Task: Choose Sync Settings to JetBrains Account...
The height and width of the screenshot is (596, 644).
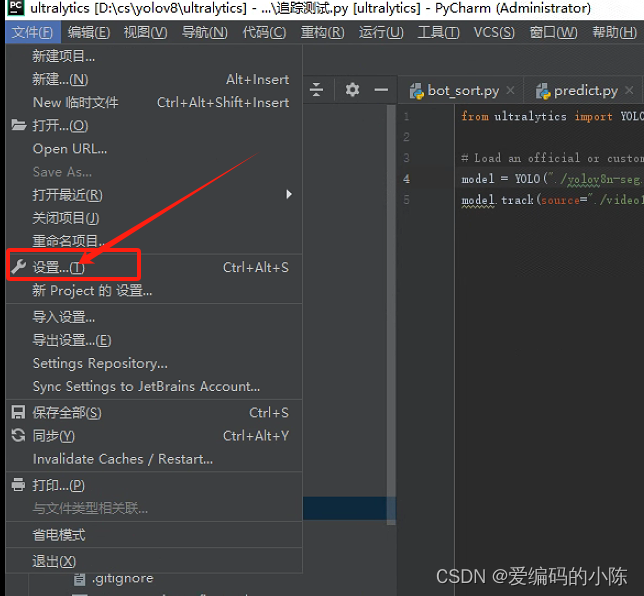Action: pyautogui.click(x=154, y=386)
